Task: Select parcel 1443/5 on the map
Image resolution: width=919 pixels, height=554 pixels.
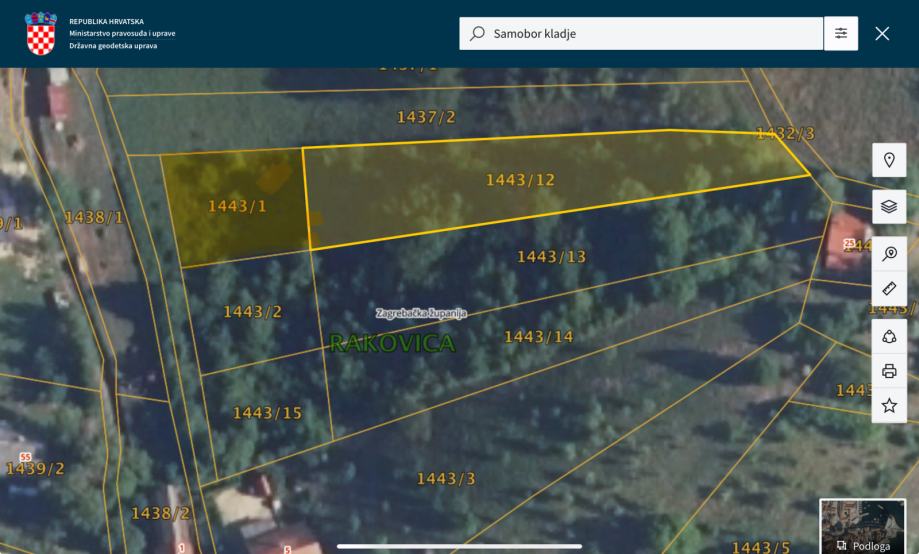Action: click(x=761, y=548)
